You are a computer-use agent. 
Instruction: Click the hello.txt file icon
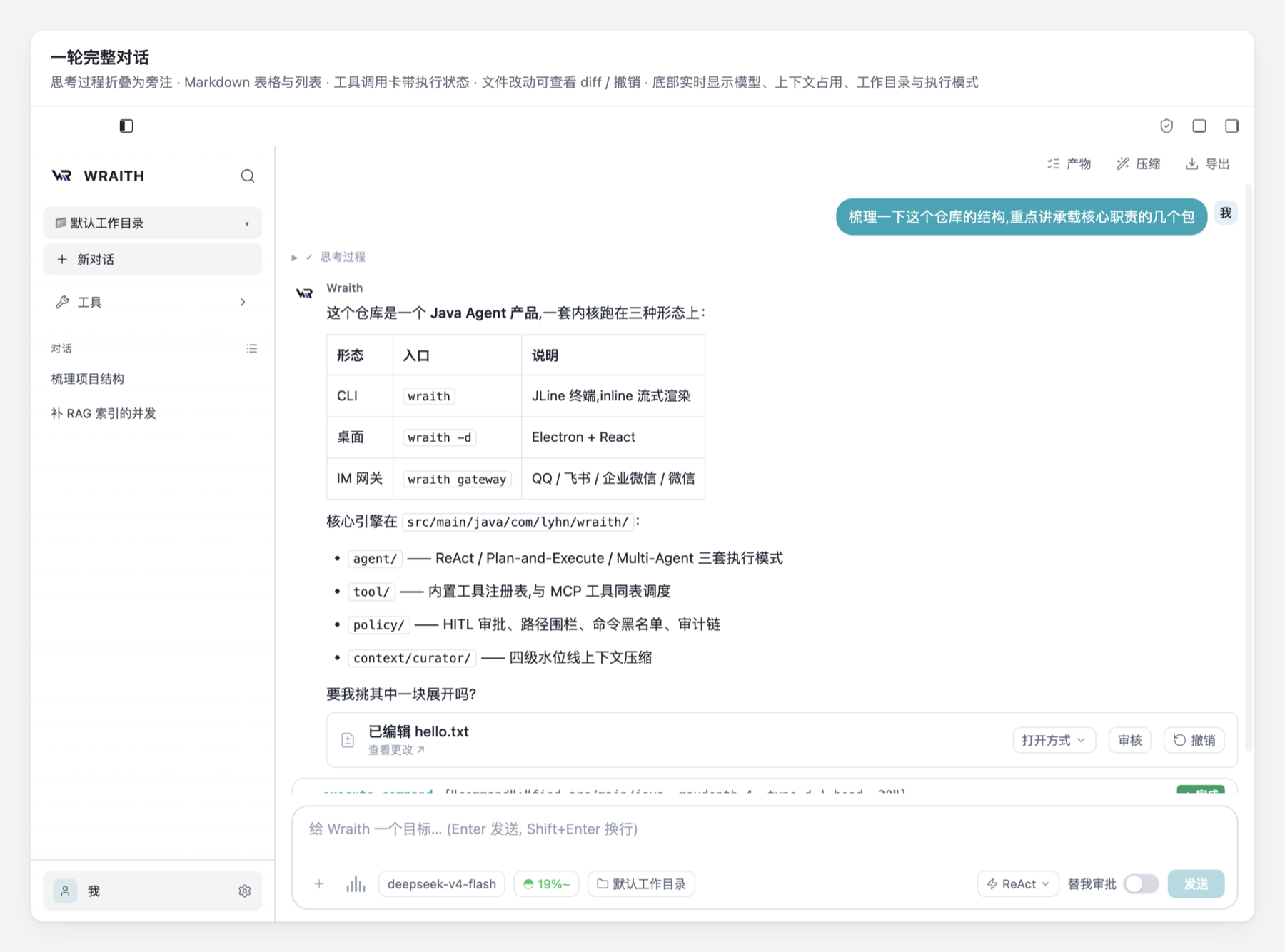pyautogui.click(x=348, y=740)
